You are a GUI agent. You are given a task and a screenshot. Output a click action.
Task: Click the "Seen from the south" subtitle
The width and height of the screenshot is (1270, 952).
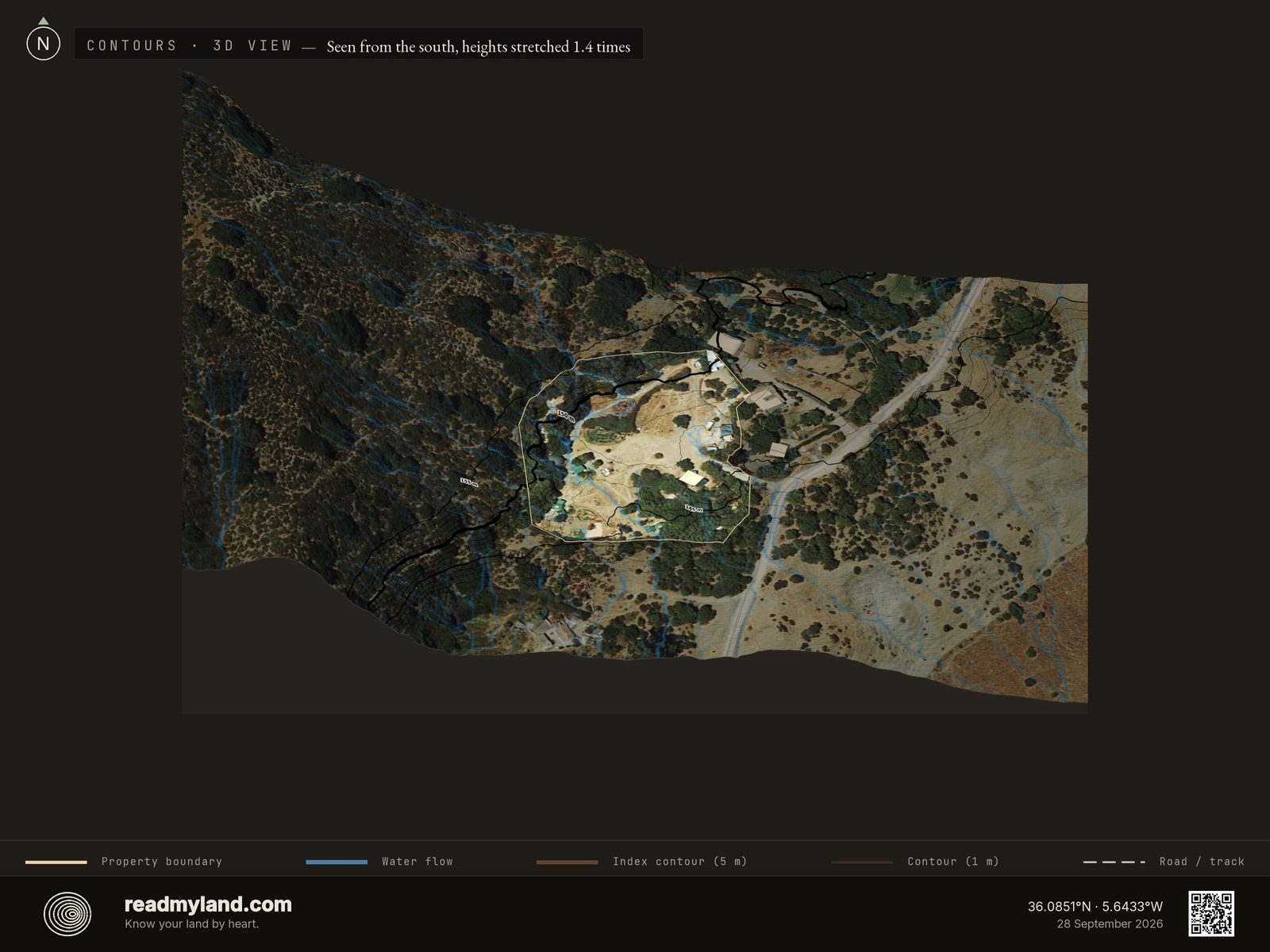click(x=479, y=47)
